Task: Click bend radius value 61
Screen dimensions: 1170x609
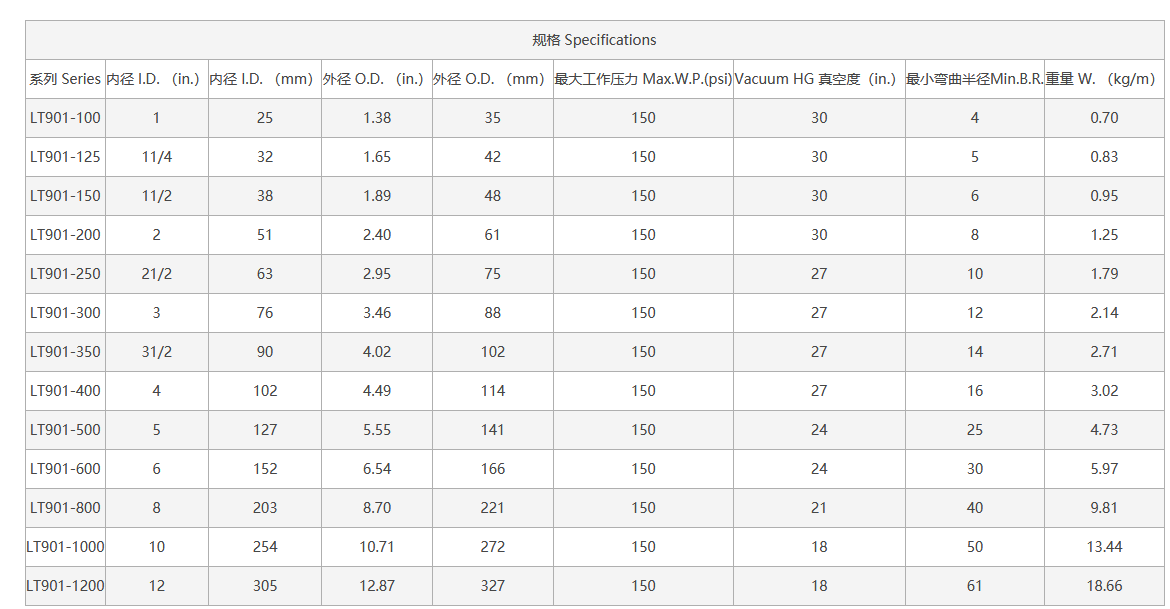Action: tap(975, 586)
